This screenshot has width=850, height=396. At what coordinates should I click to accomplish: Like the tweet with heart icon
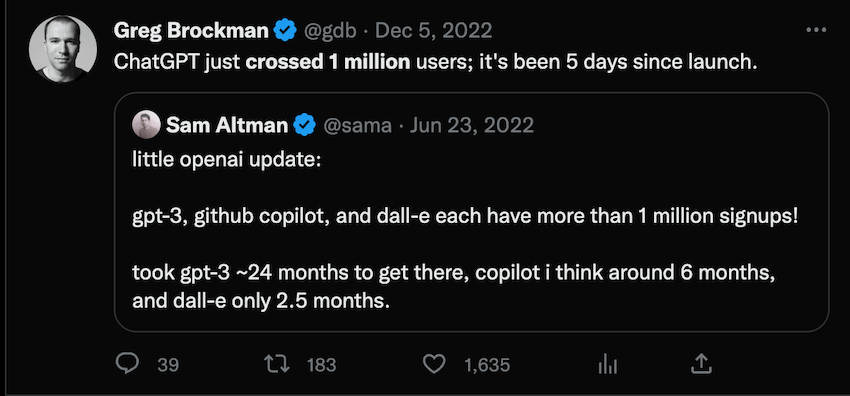(x=434, y=365)
